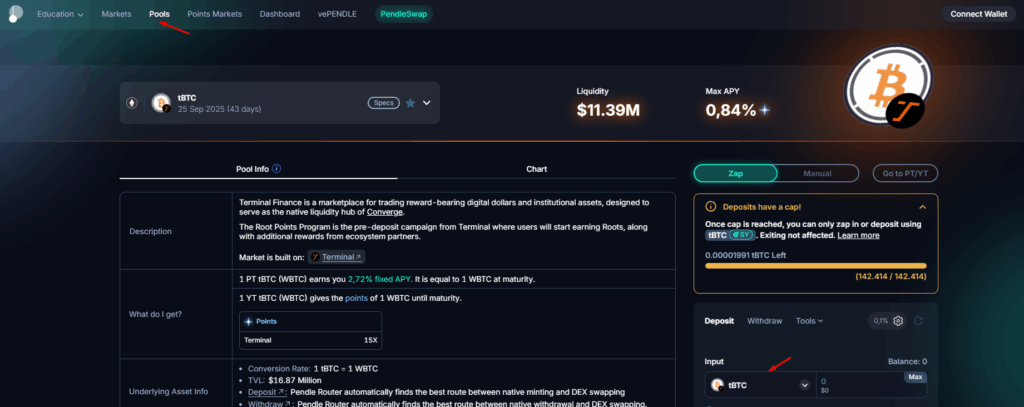Click the Terminal 15X points row
The width and height of the screenshot is (1024, 407).
pos(310,340)
